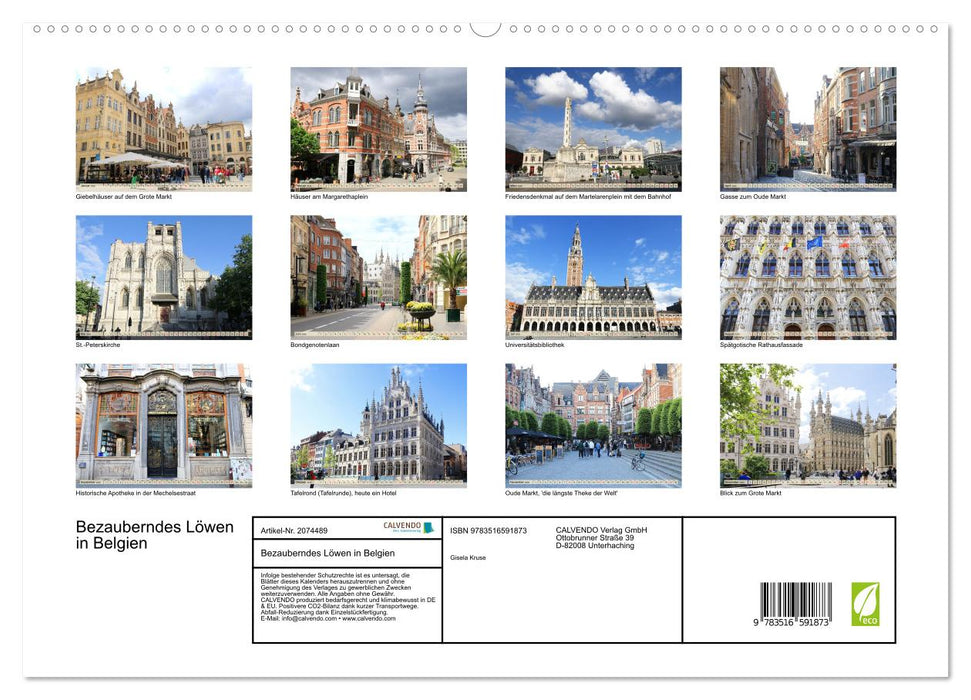Open the 'Häuser am Margarethaplein' photo

pos(376,130)
